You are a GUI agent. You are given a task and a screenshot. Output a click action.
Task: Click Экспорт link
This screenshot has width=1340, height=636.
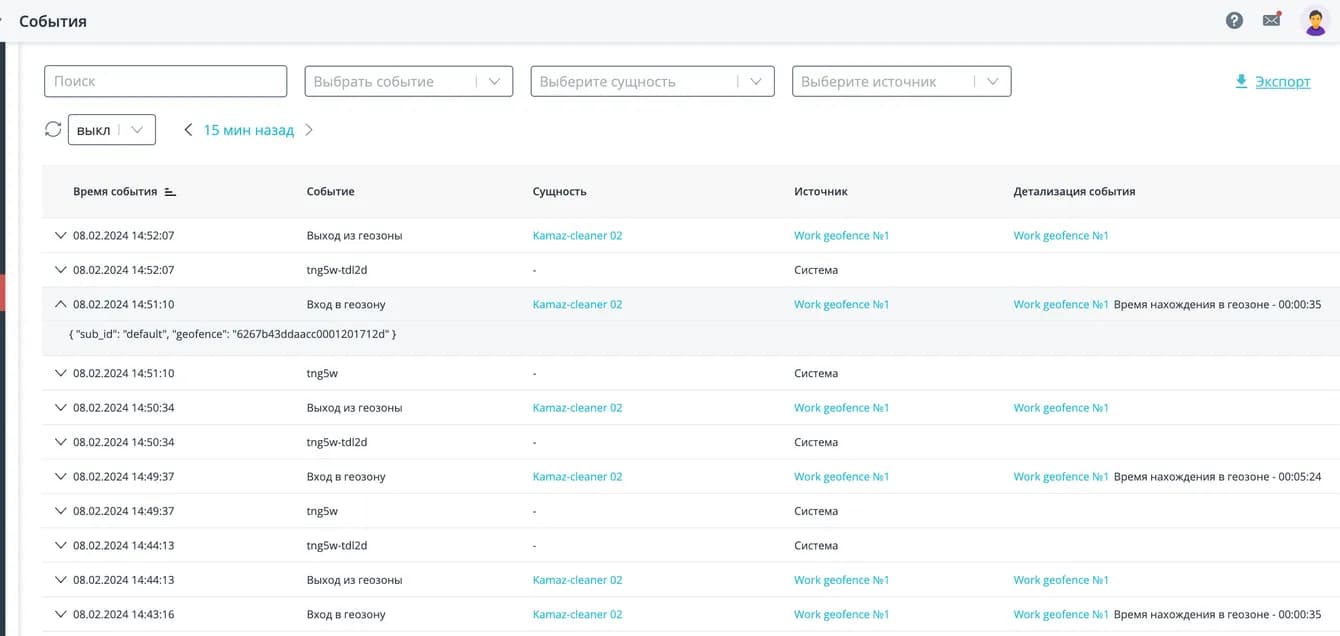[x=1282, y=82]
